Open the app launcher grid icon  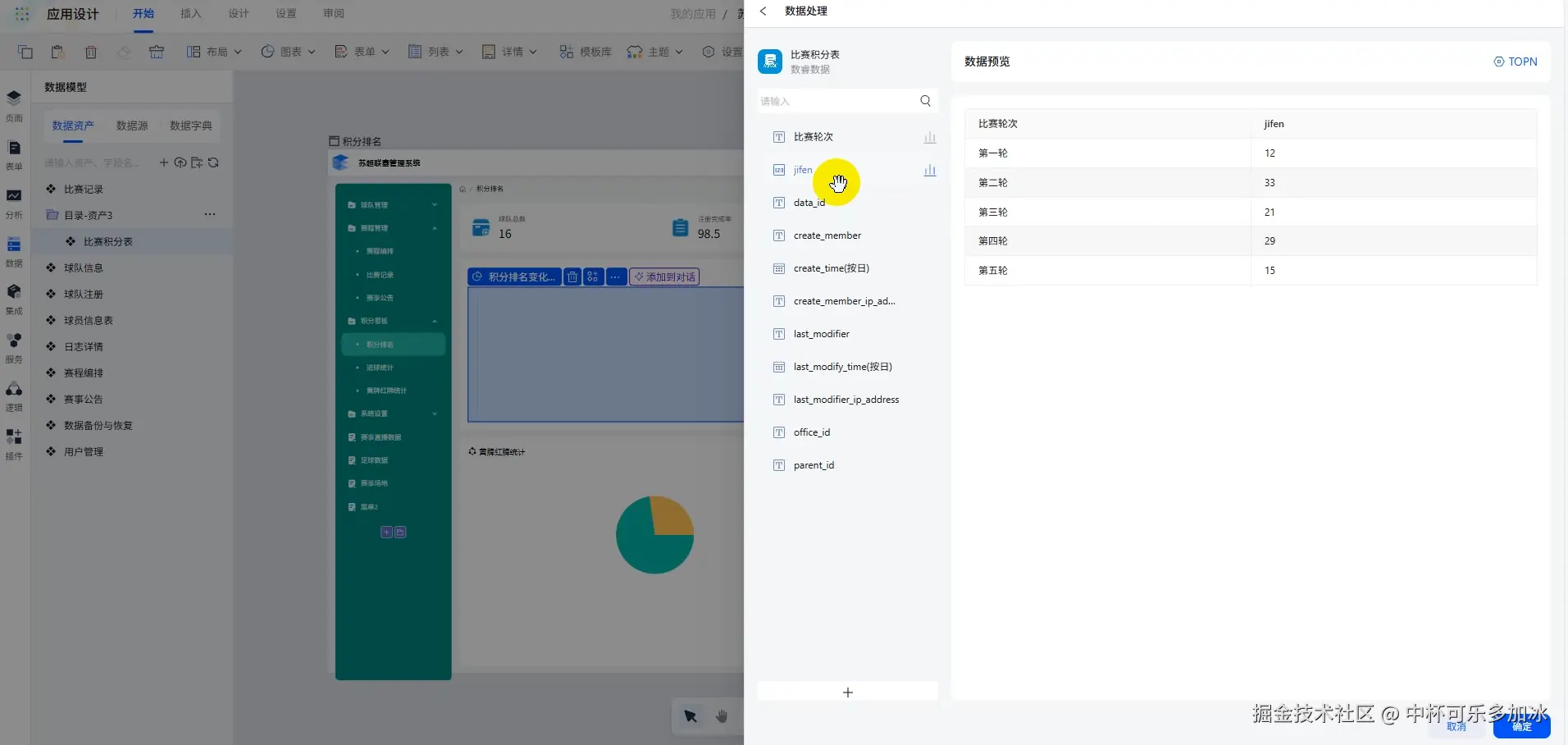tap(22, 14)
